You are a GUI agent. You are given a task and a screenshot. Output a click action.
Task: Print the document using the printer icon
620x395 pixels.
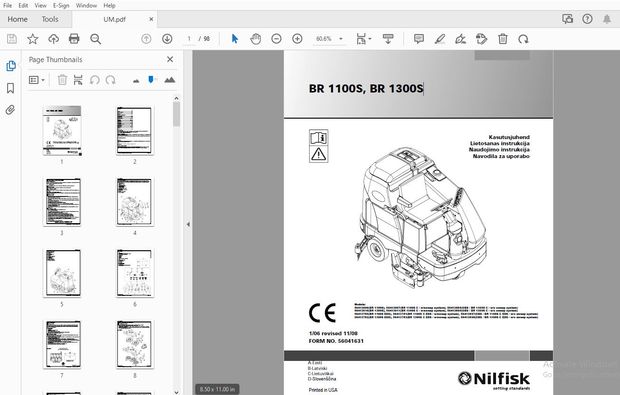[74, 39]
